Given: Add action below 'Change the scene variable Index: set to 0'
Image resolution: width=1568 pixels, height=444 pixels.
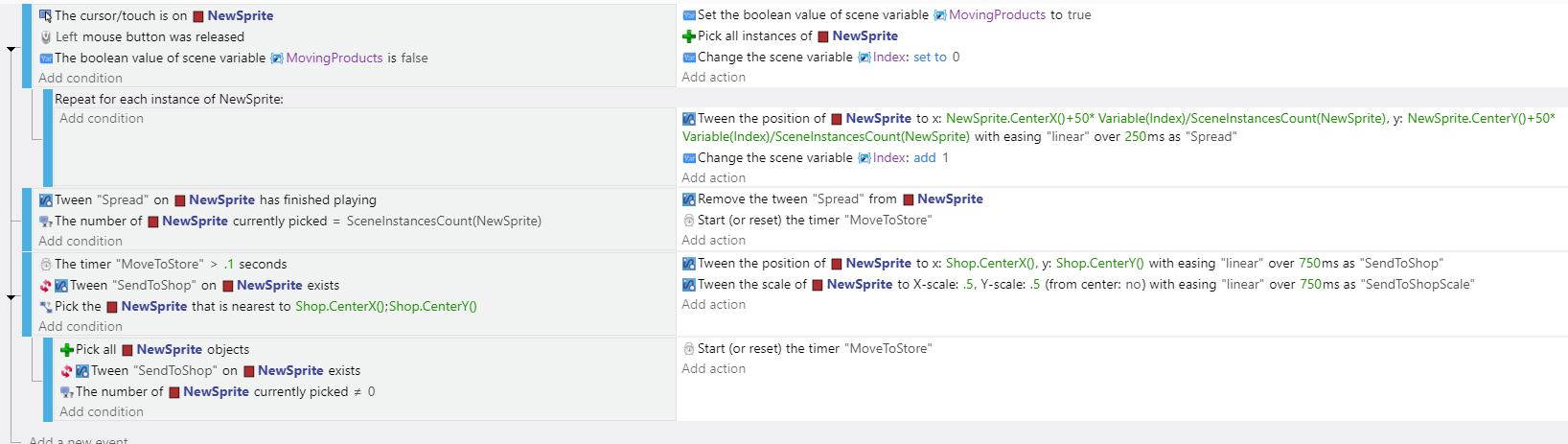Looking at the screenshot, I should tap(714, 78).
